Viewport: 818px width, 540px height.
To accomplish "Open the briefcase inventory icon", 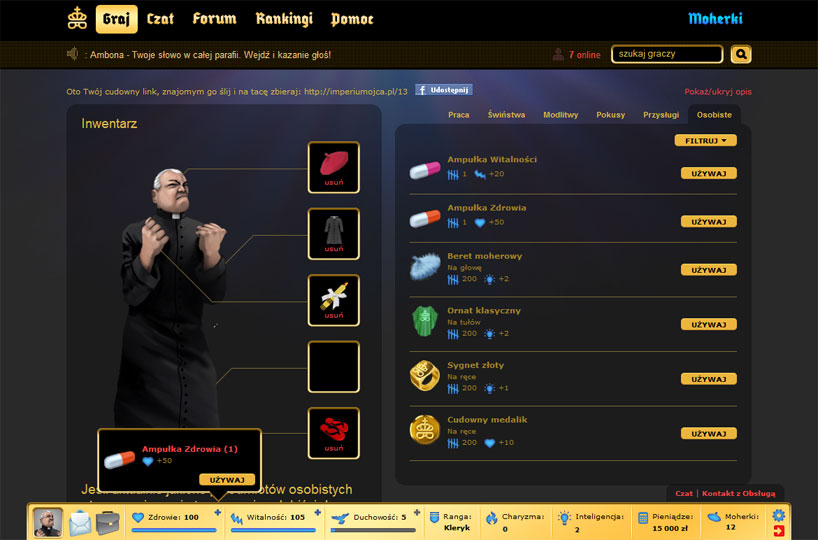I will coord(107,522).
